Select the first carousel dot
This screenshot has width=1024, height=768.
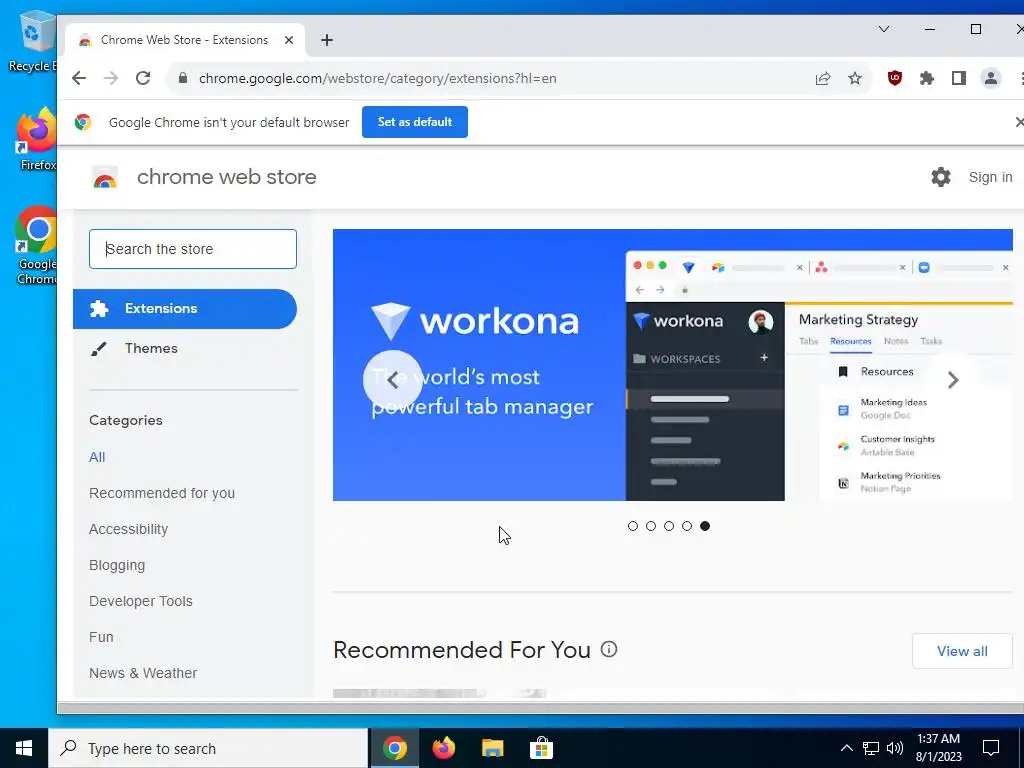633,526
